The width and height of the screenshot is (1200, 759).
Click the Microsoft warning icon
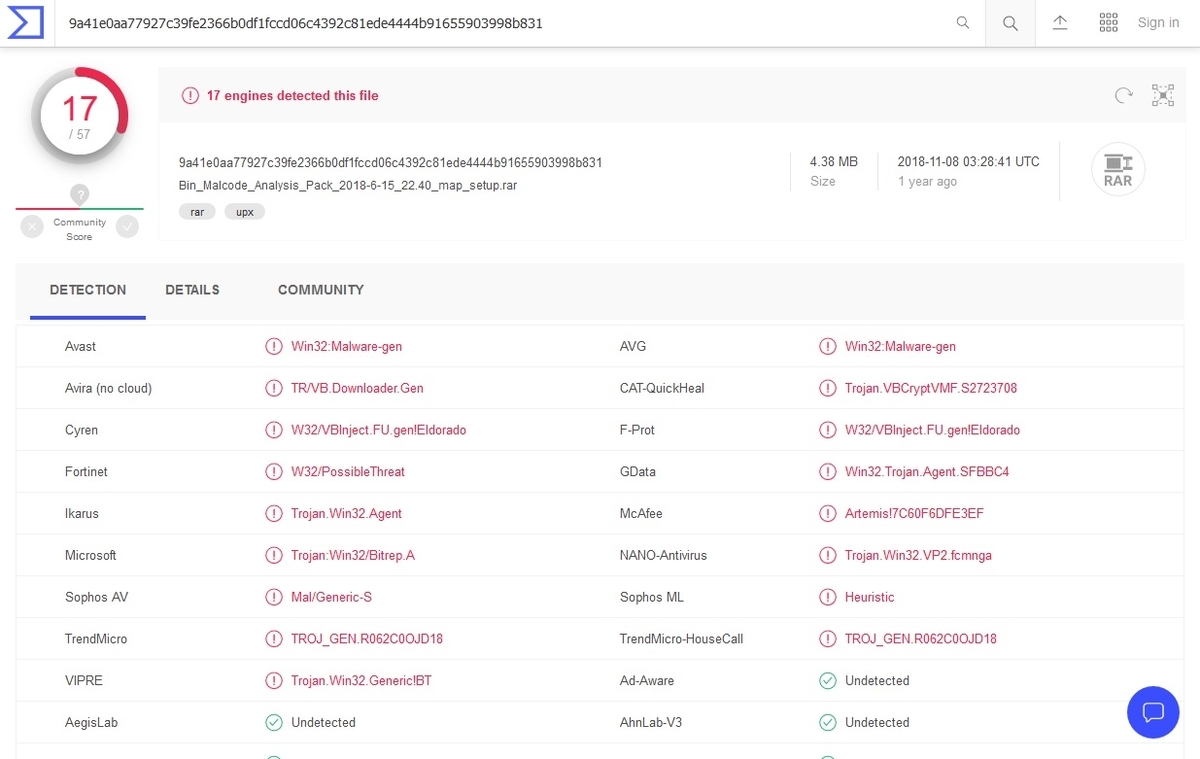click(274, 556)
